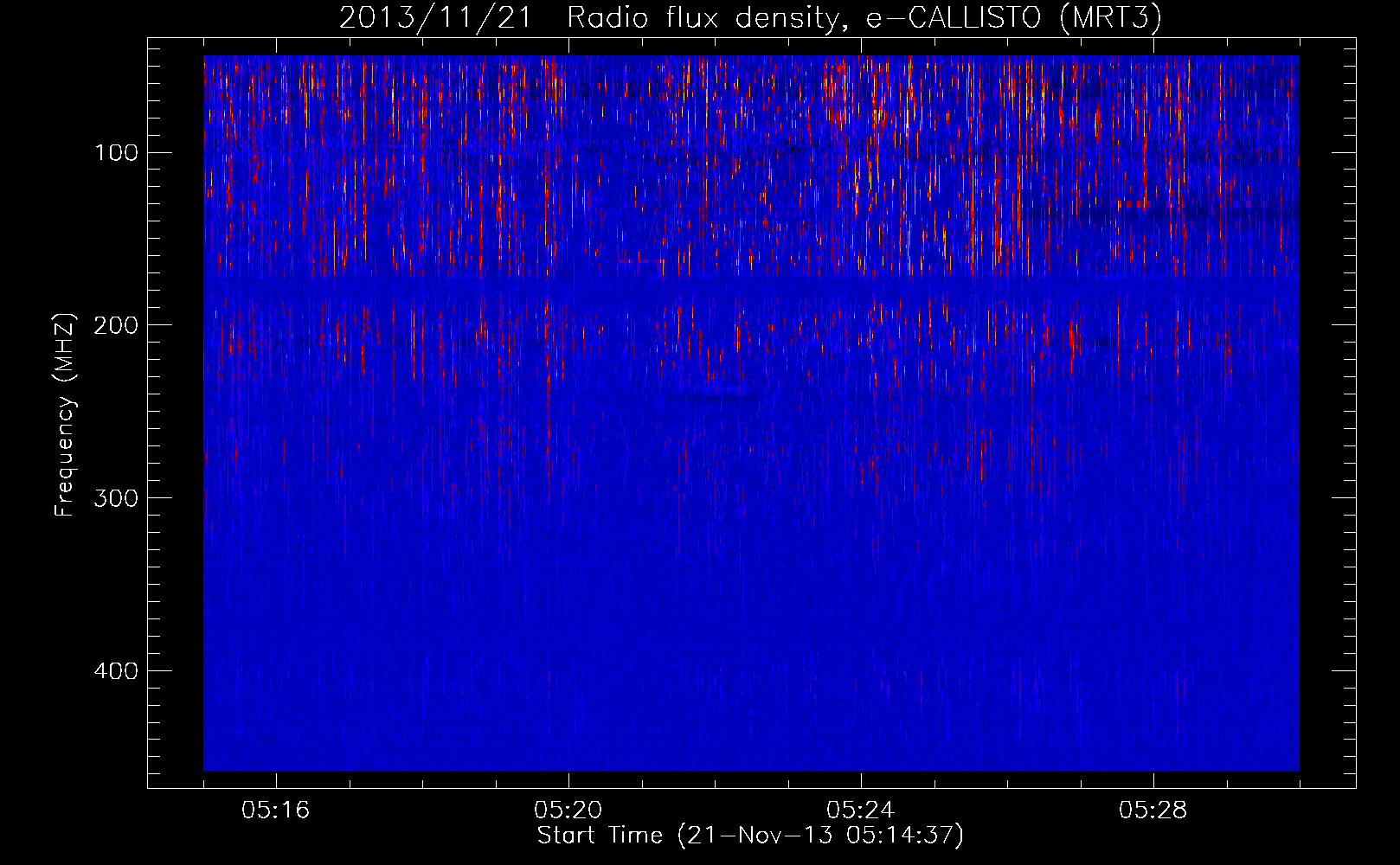Click the 300 frequency tick label
This screenshot has height=865, width=1400.
(x=116, y=498)
